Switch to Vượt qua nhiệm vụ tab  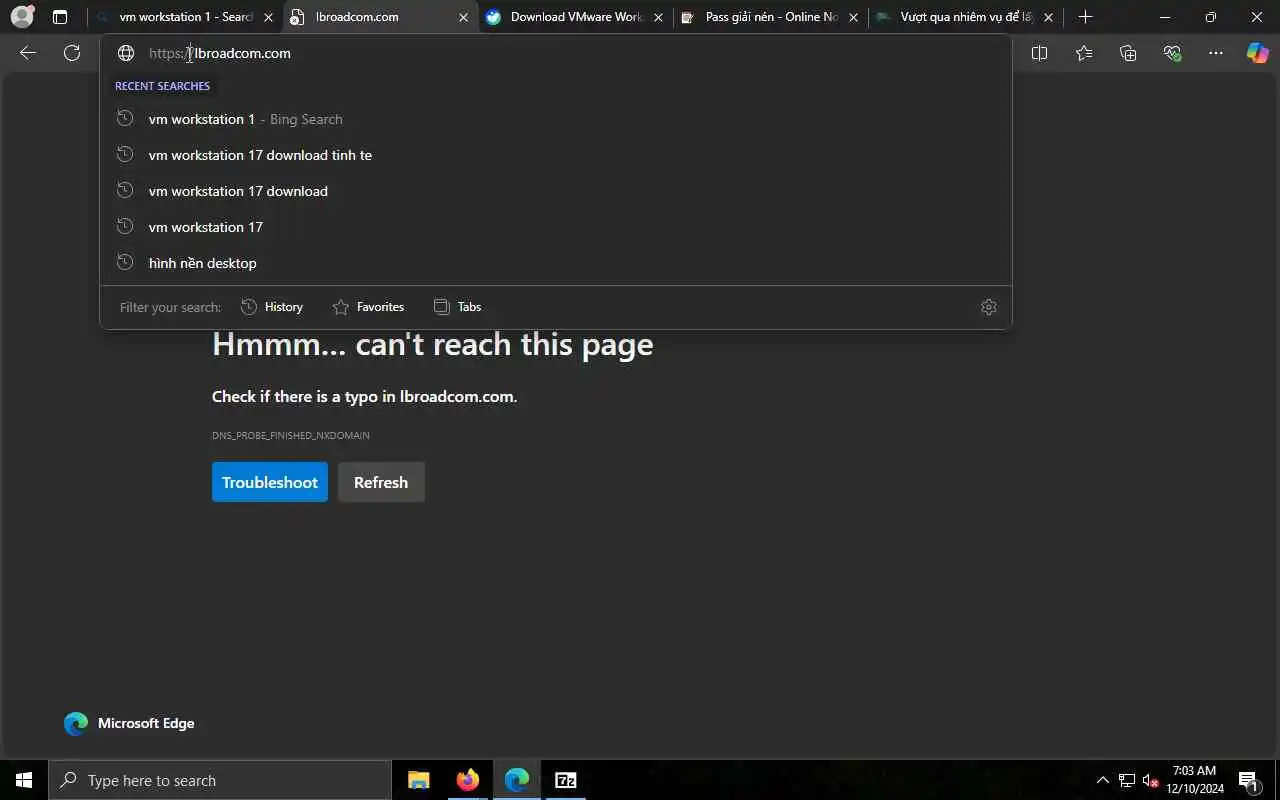tap(965, 17)
